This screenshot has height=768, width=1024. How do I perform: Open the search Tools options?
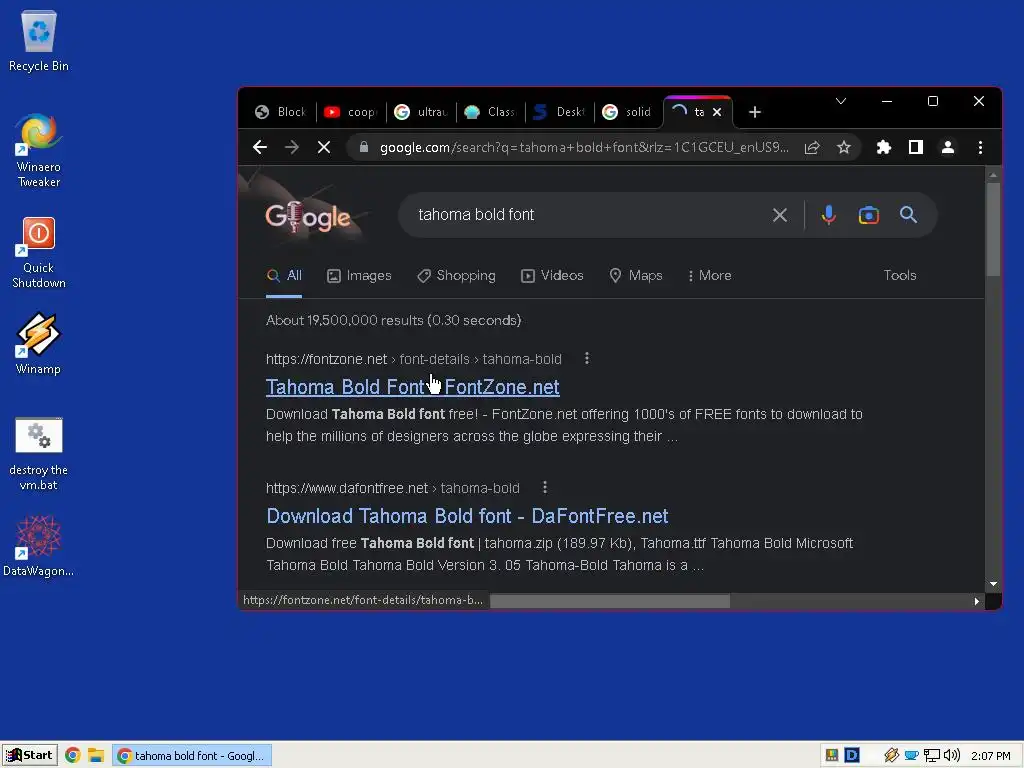point(900,276)
